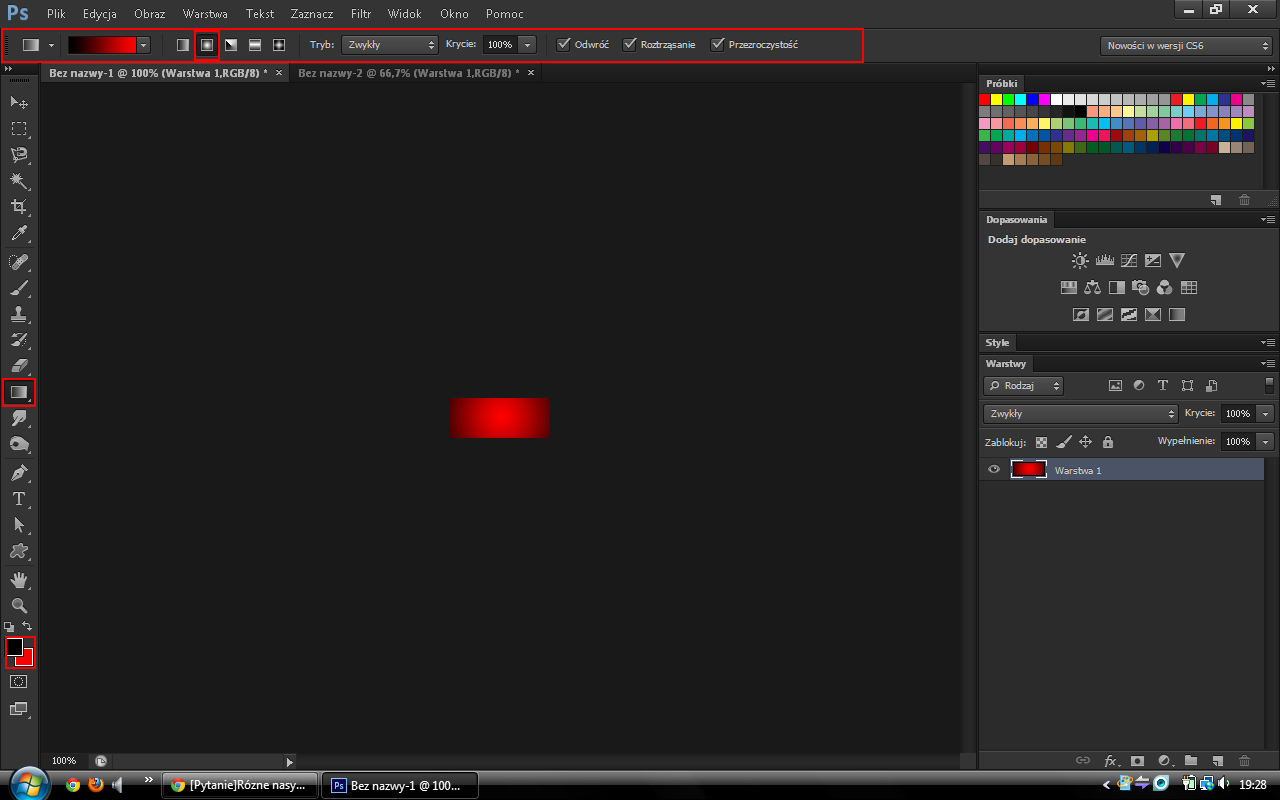Open the layer Krycie dropdown arrow
Image resolution: width=1280 pixels, height=800 pixels.
coord(1267,414)
